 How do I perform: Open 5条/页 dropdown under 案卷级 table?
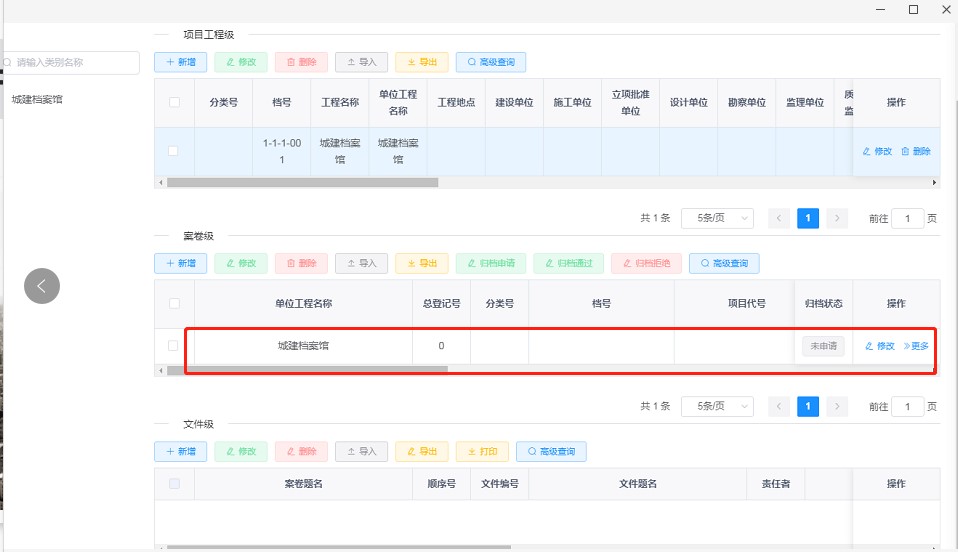[717, 406]
